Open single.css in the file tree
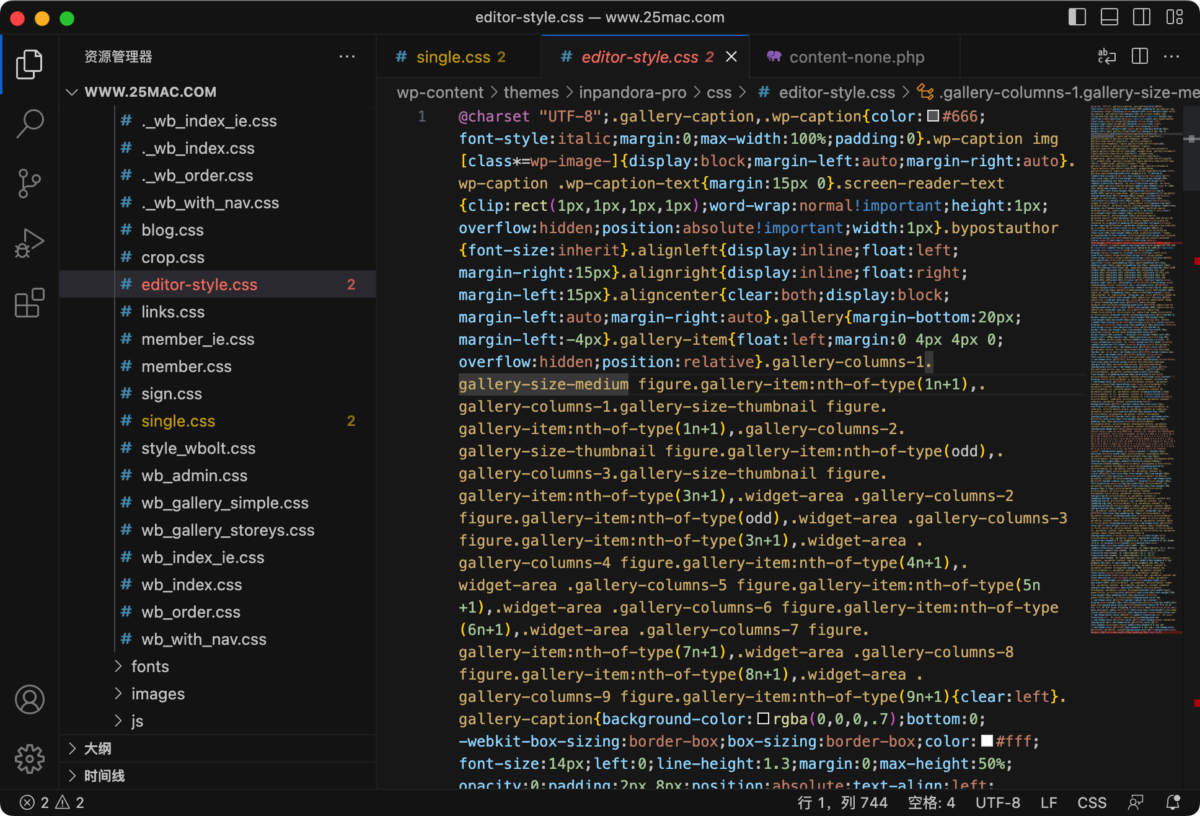The image size is (1200, 816). [217, 421]
